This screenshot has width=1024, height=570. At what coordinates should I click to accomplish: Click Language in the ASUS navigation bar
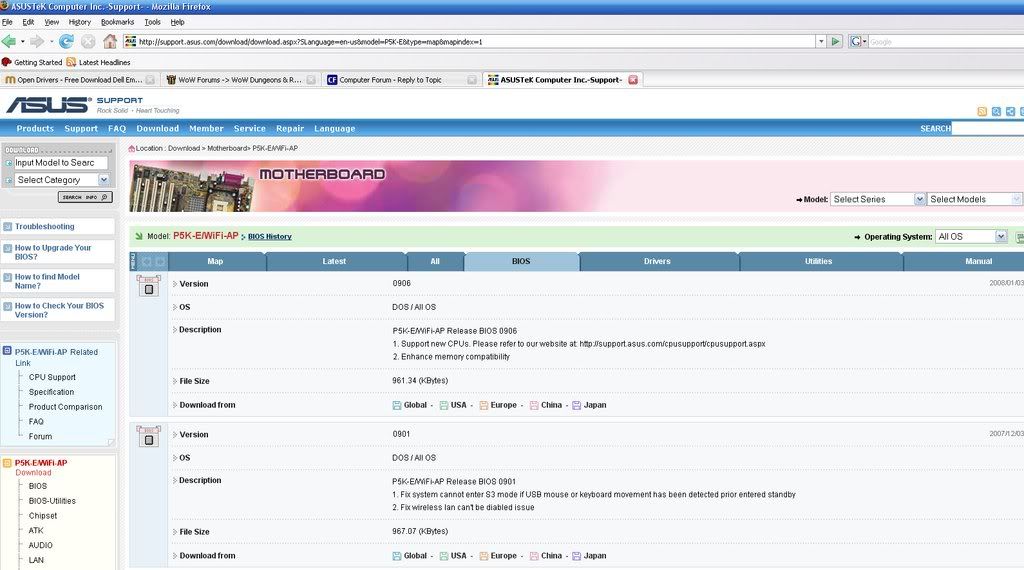pos(334,129)
